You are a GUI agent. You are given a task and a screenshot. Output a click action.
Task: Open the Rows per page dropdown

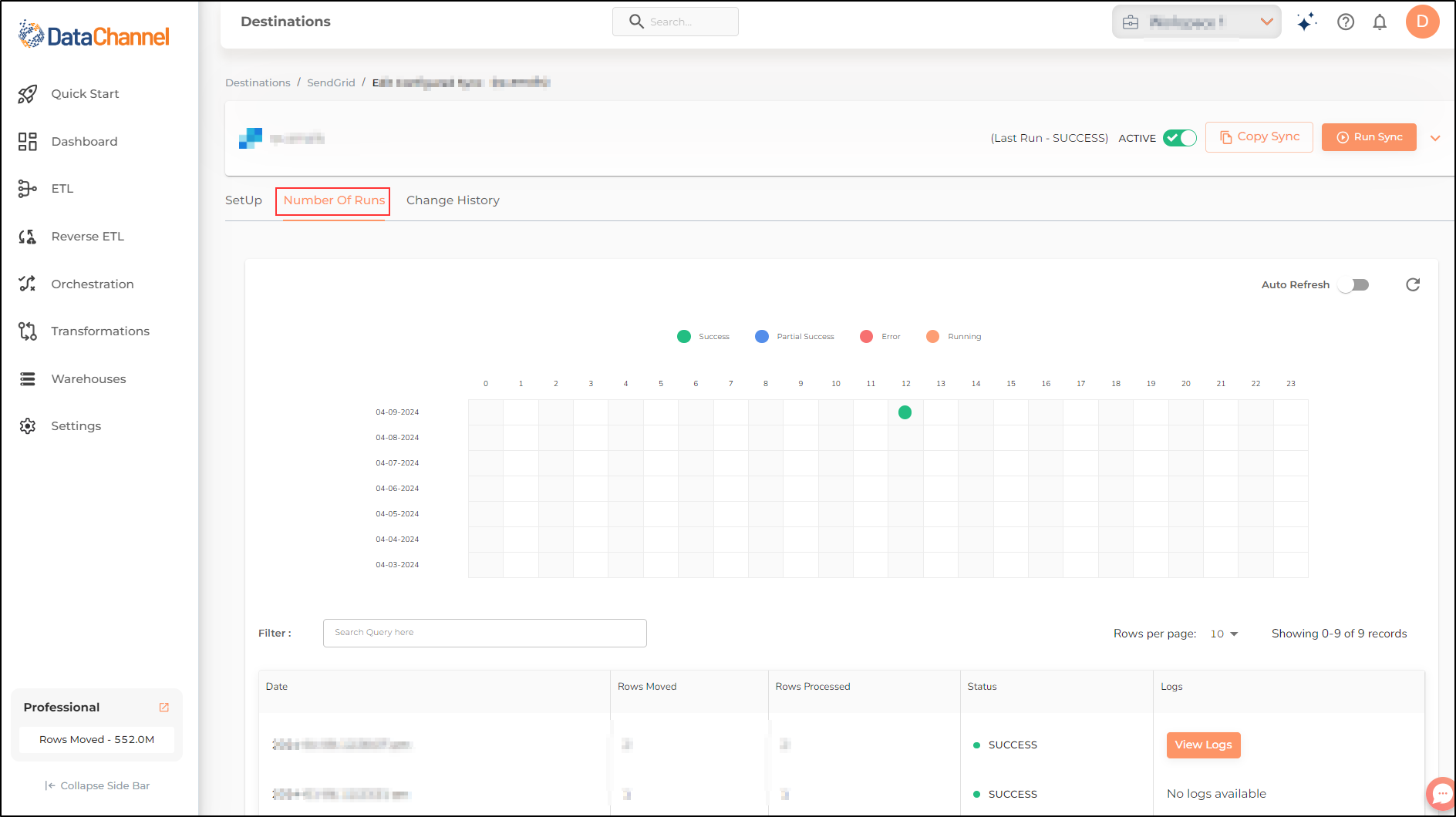pyautogui.click(x=1224, y=634)
